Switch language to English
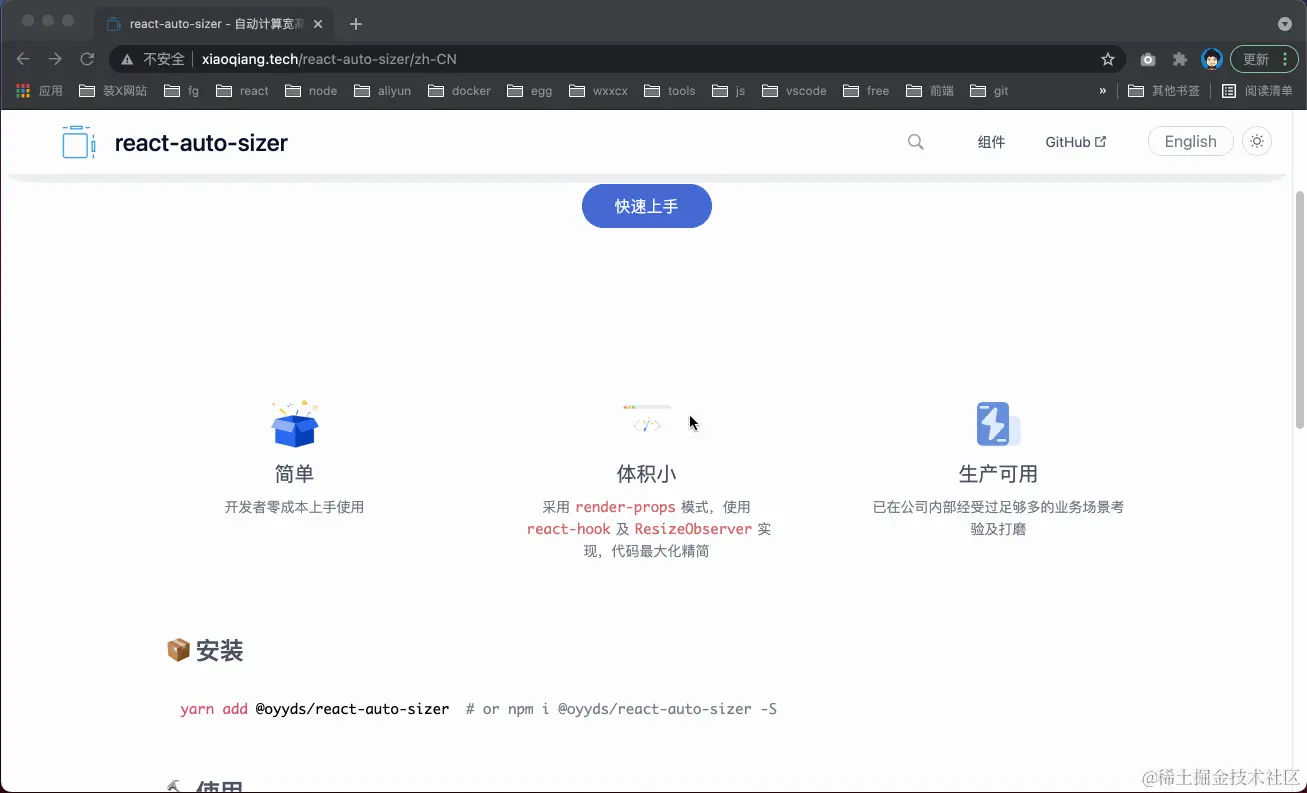This screenshot has width=1307, height=793. coord(1190,142)
